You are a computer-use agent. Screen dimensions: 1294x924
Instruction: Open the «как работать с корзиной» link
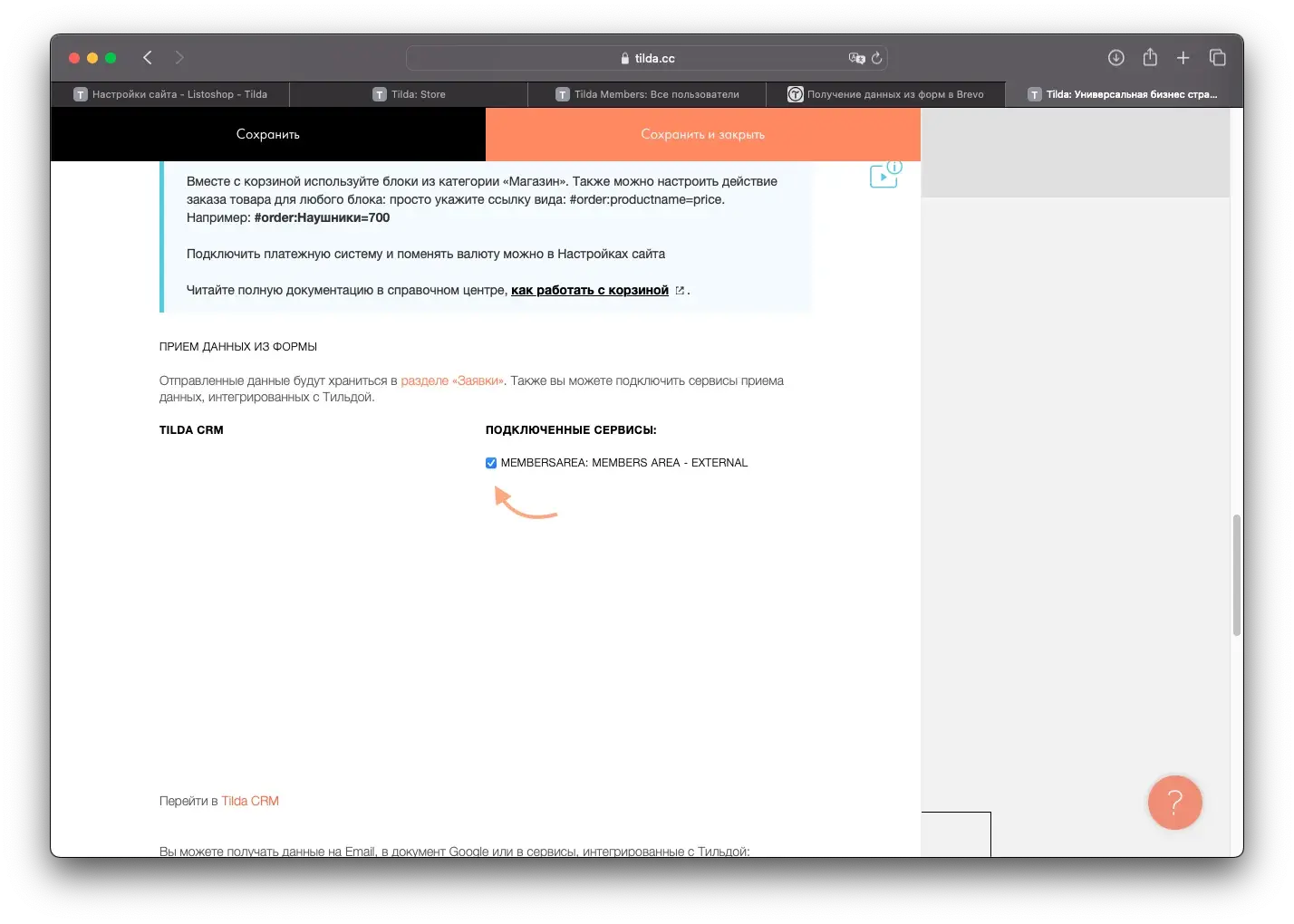590,291
